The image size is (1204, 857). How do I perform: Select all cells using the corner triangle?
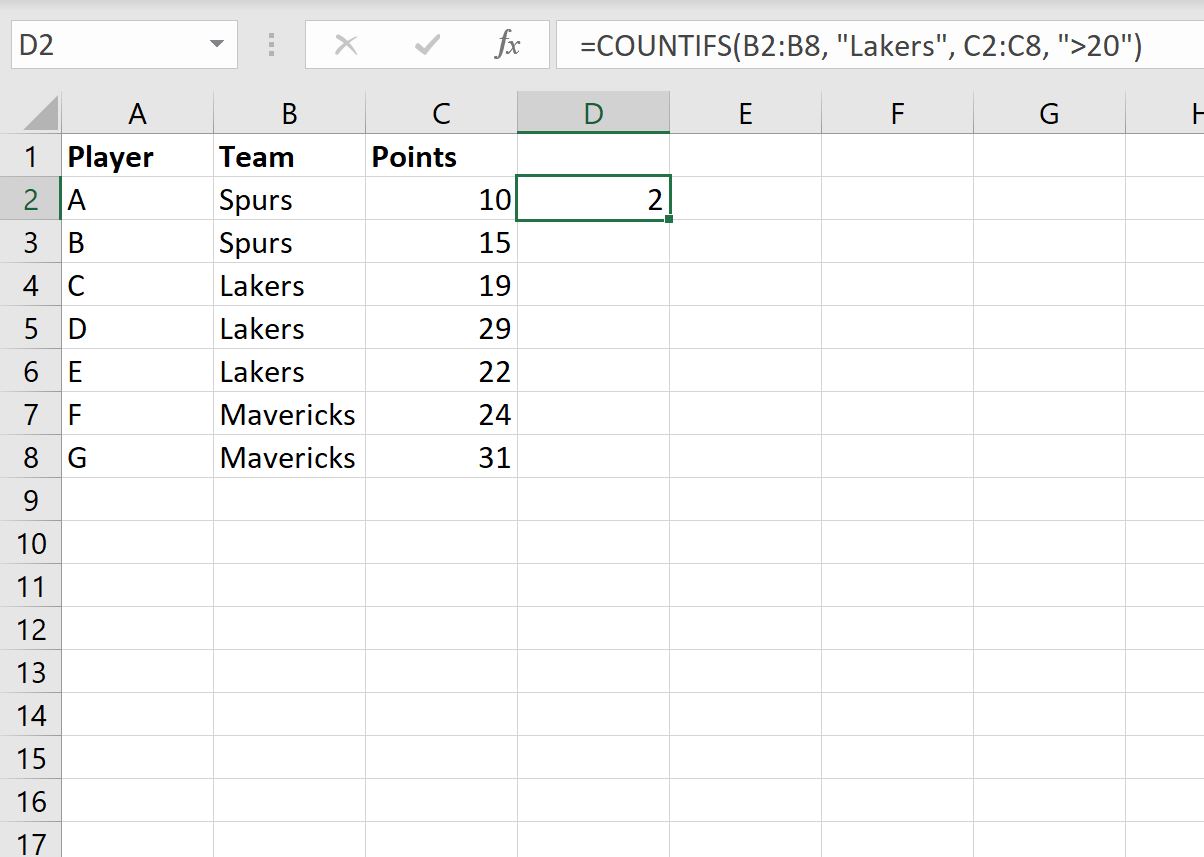click(41, 114)
